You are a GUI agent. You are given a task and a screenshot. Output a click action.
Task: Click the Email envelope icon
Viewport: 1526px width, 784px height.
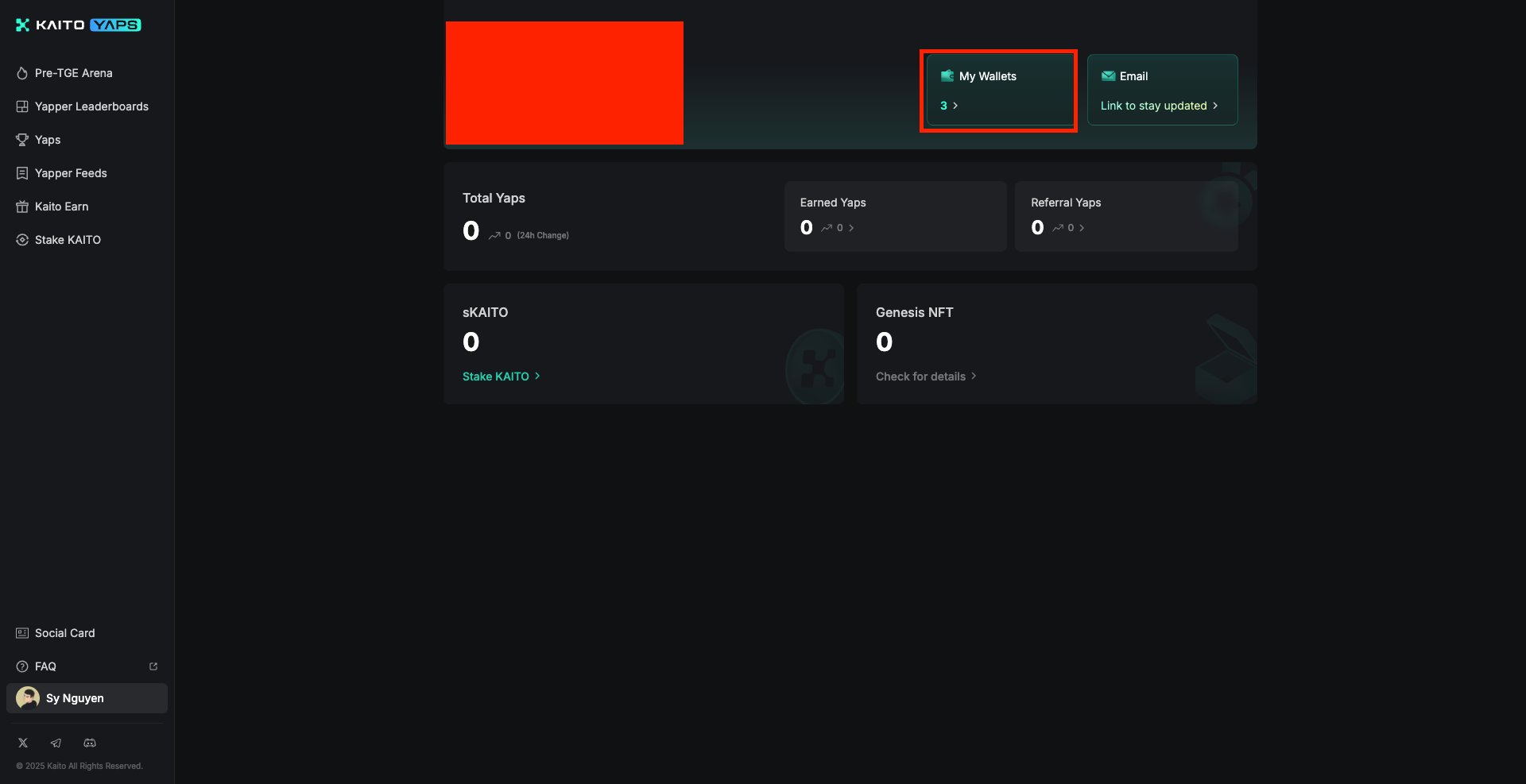[x=1108, y=76]
